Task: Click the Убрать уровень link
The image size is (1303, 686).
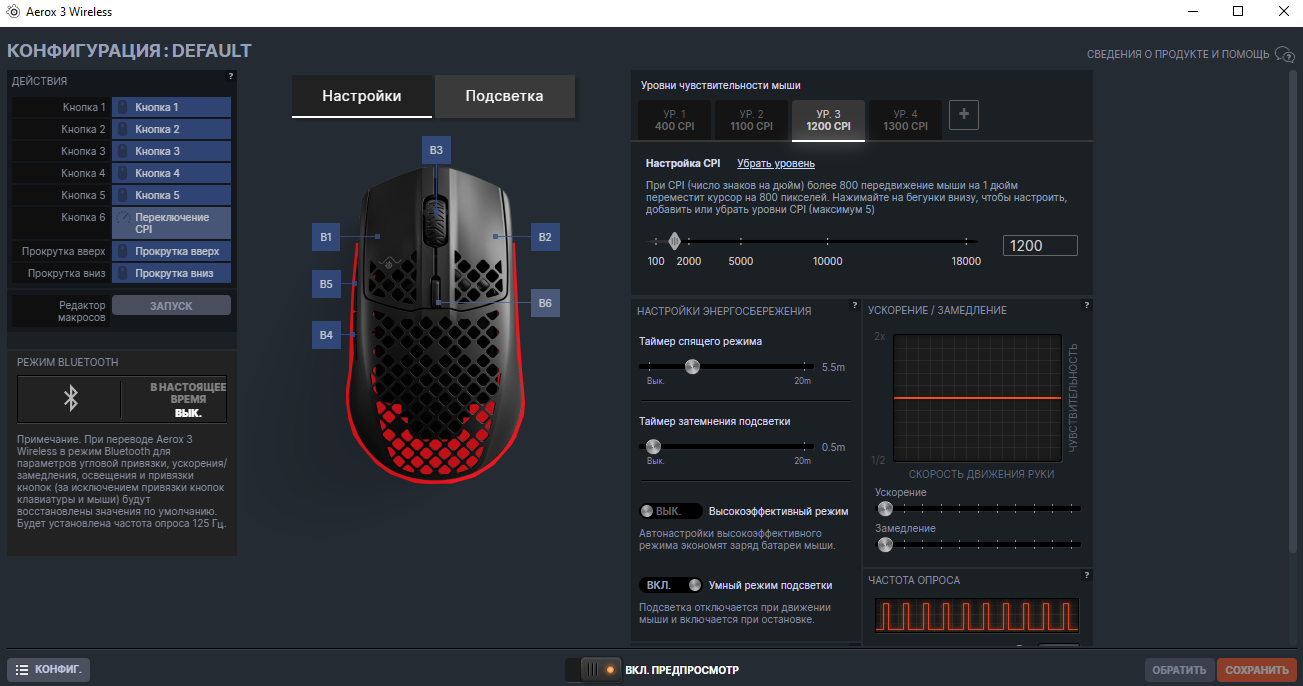Action: coord(776,163)
